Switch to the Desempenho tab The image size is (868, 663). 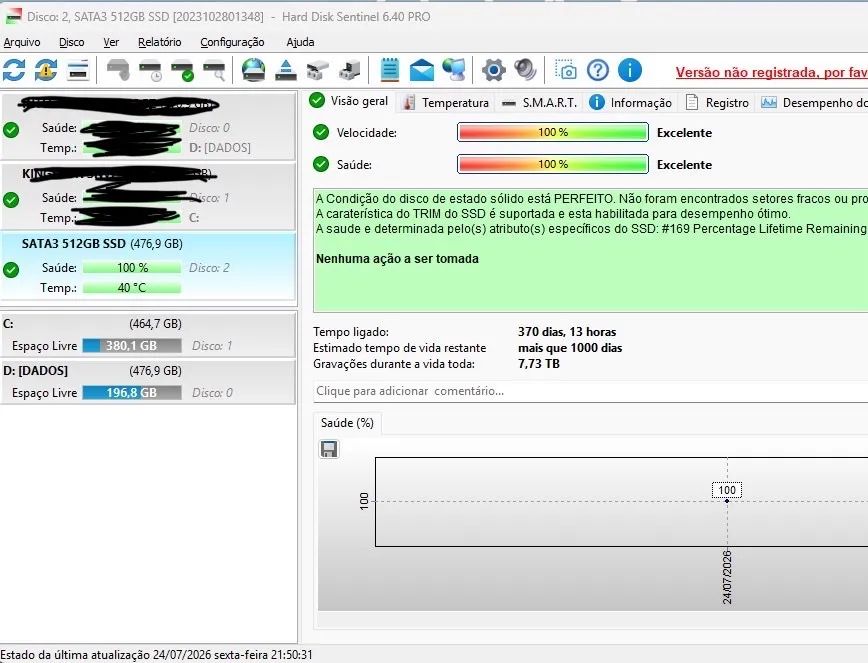pyautogui.click(x=814, y=103)
